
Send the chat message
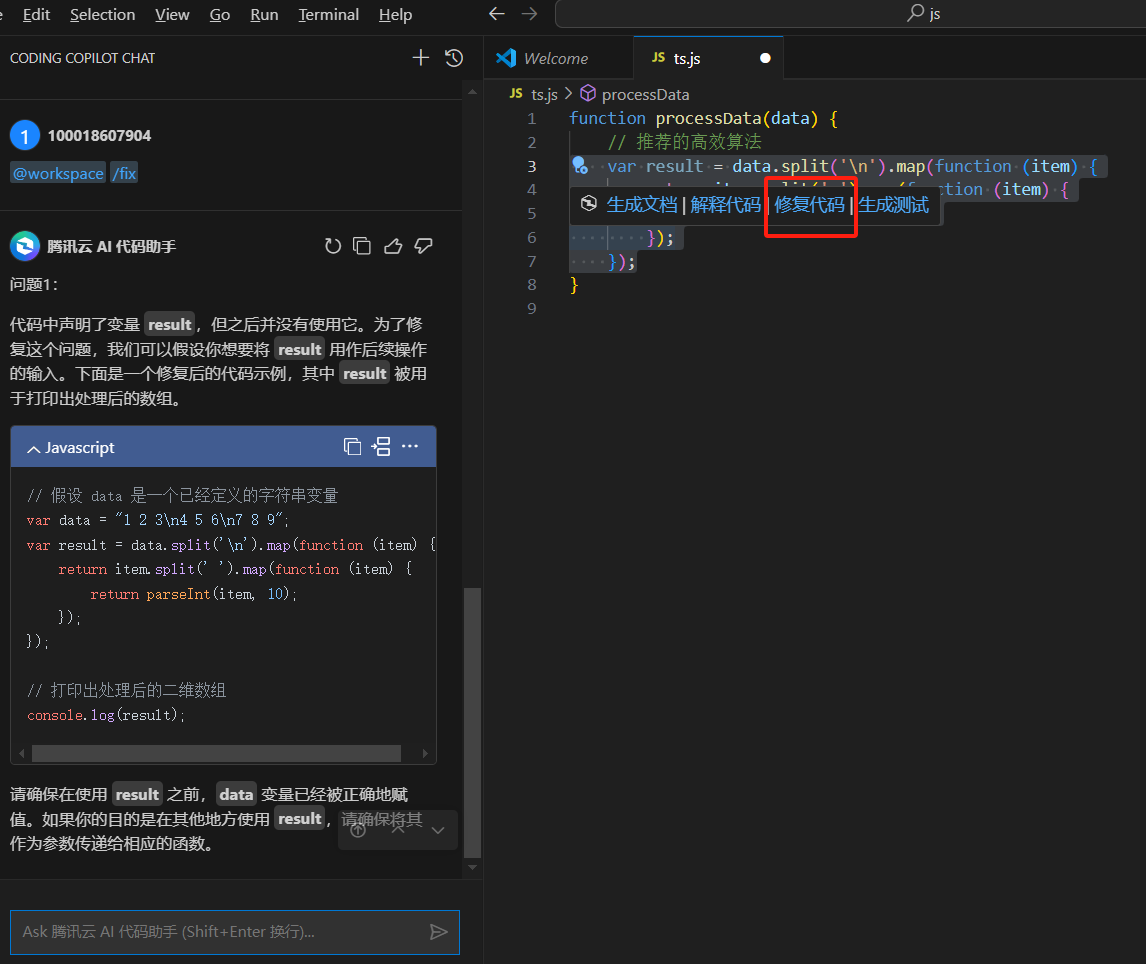(439, 932)
